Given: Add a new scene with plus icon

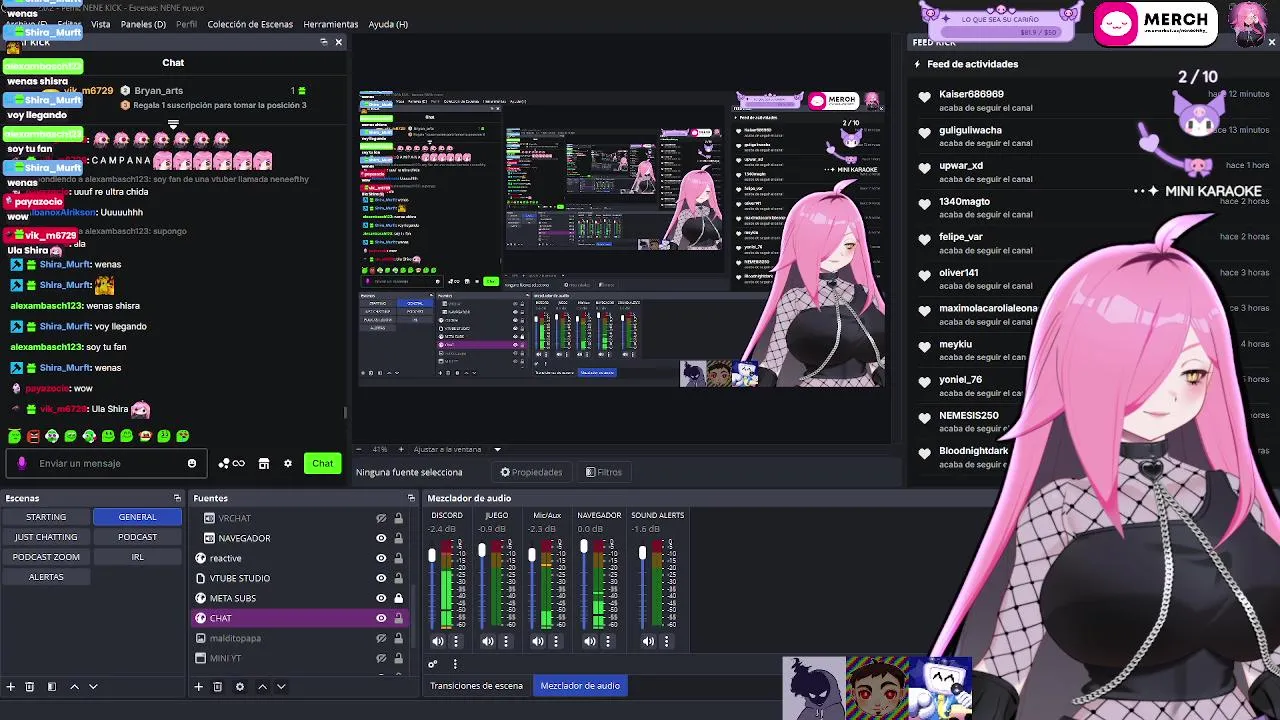Looking at the screenshot, I should coord(10,687).
